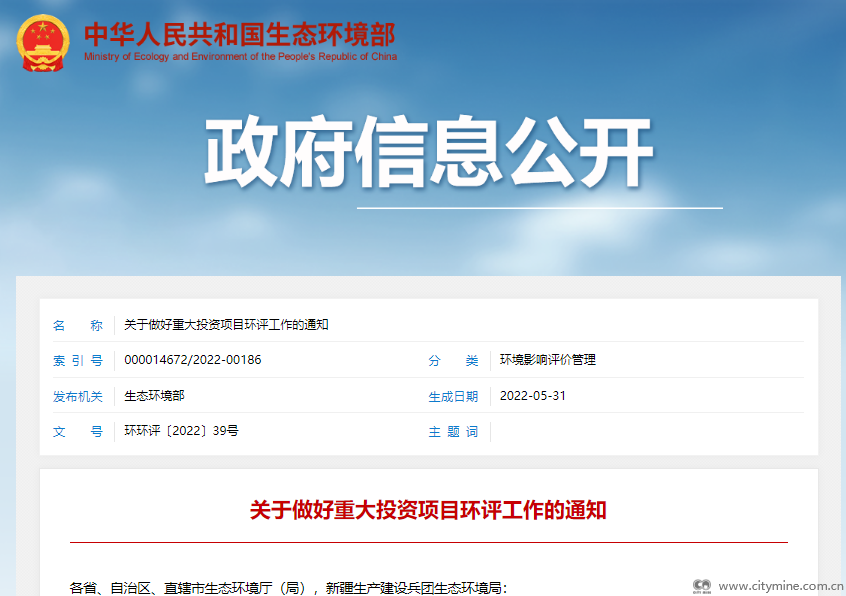Image resolution: width=846 pixels, height=596 pixels.
Task: Open the www.citymine.com.cn watermark link
Action: (780, 586)
